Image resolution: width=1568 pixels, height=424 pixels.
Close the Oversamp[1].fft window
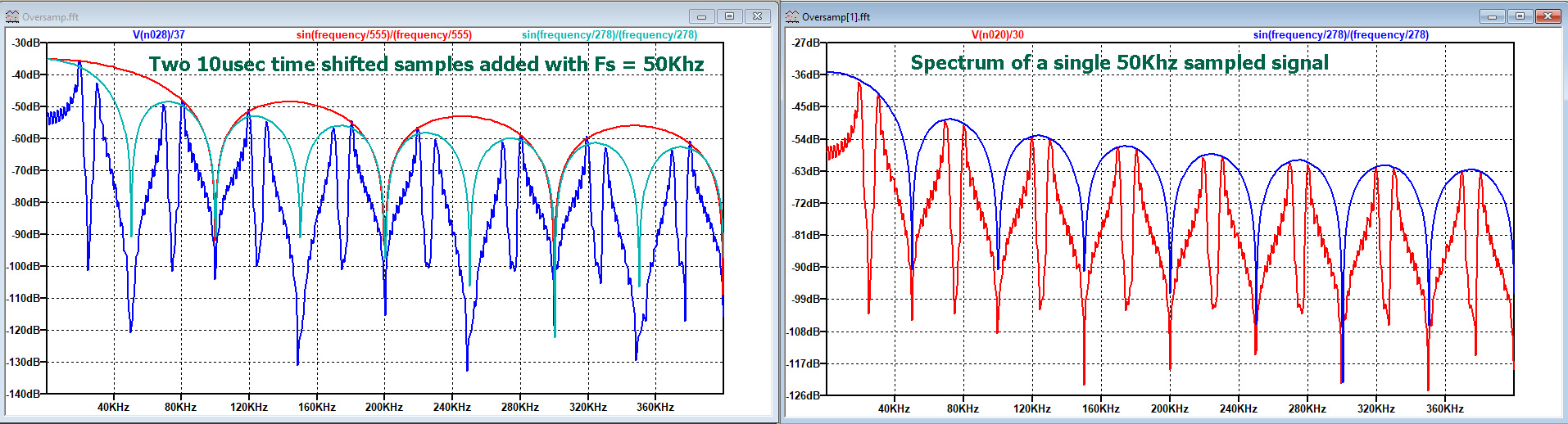pos(1548,16)
